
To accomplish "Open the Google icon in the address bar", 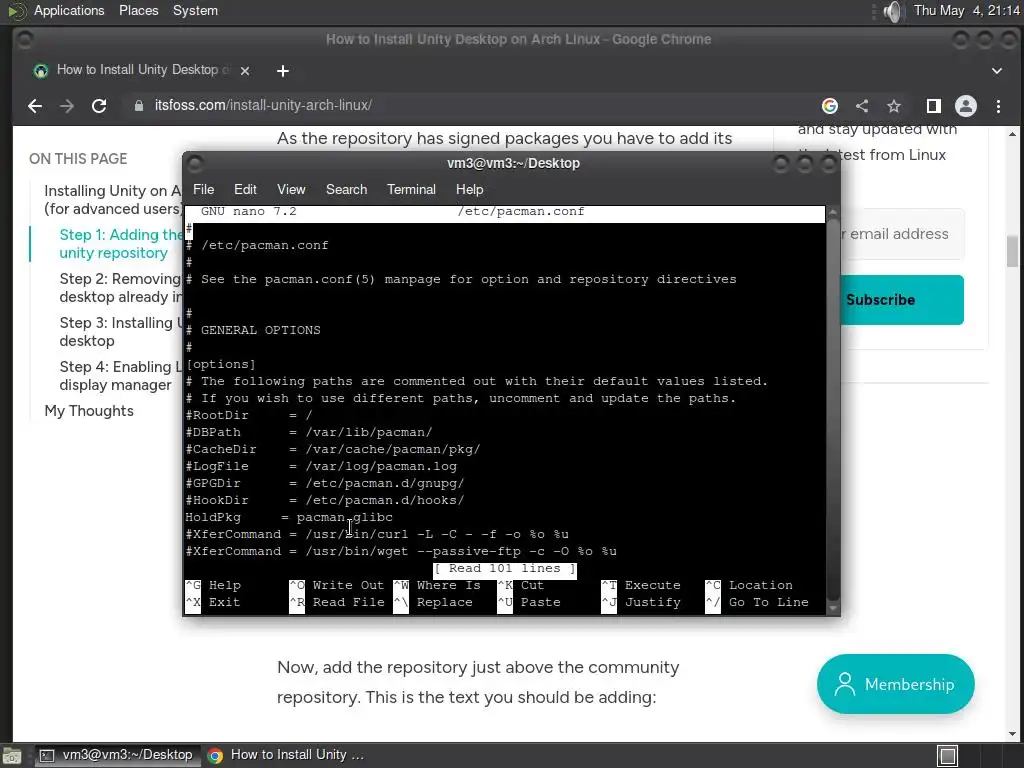I will point(829,106).
